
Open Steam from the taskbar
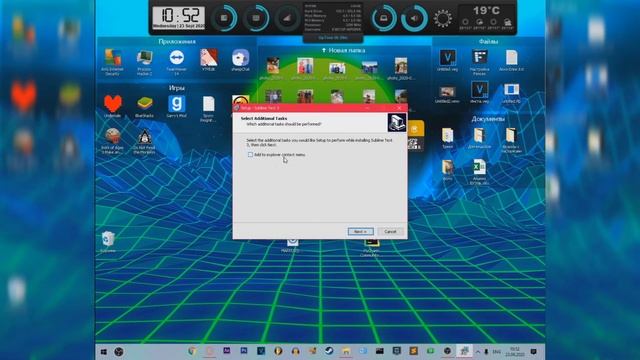tap(329, 351)
